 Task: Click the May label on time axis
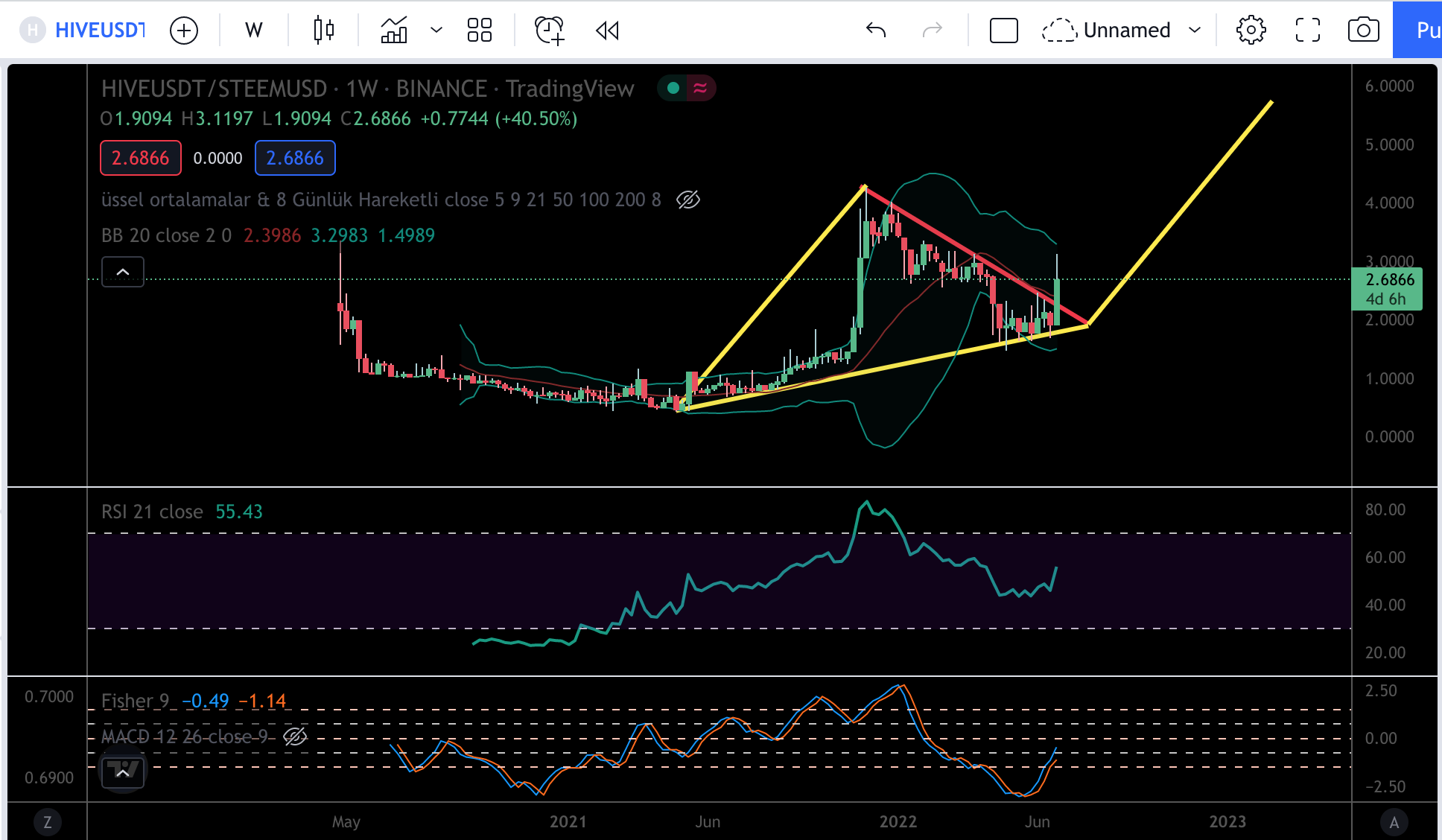tap(346, 822)
